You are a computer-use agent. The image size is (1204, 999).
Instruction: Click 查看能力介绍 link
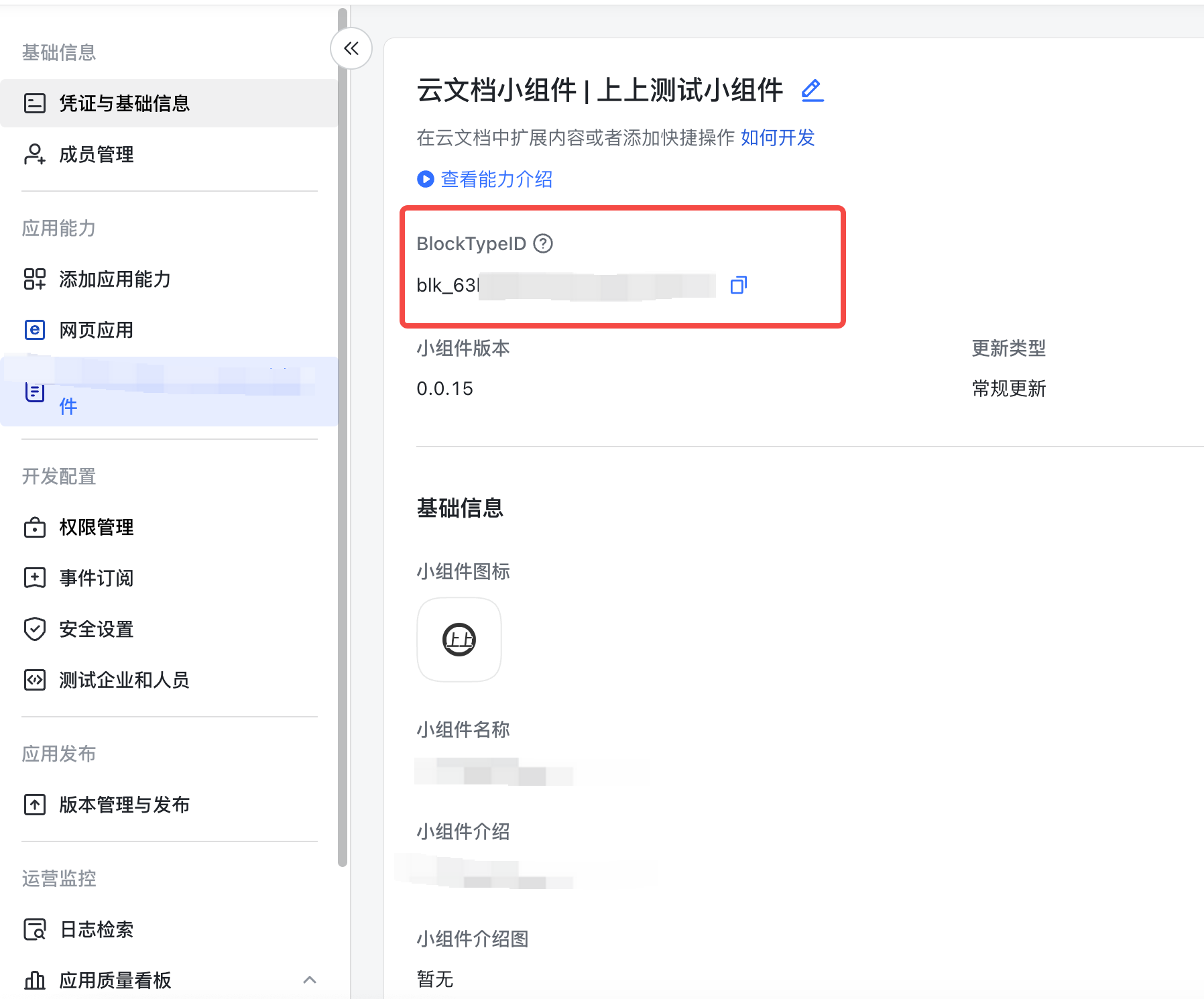tap(496, 179)
